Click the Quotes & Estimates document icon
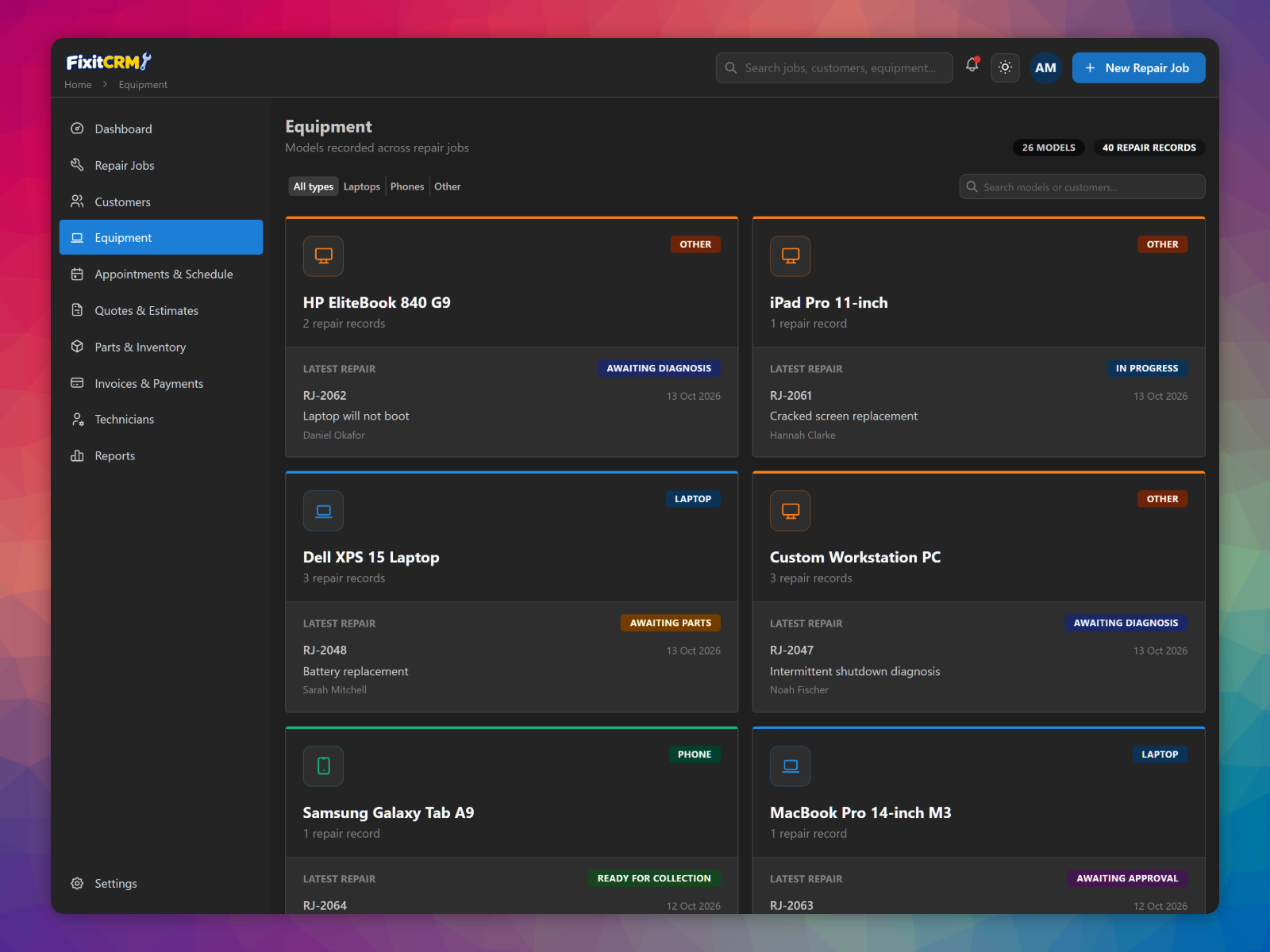Screen dimensions: 1270x952 click(x=77, y=310)
